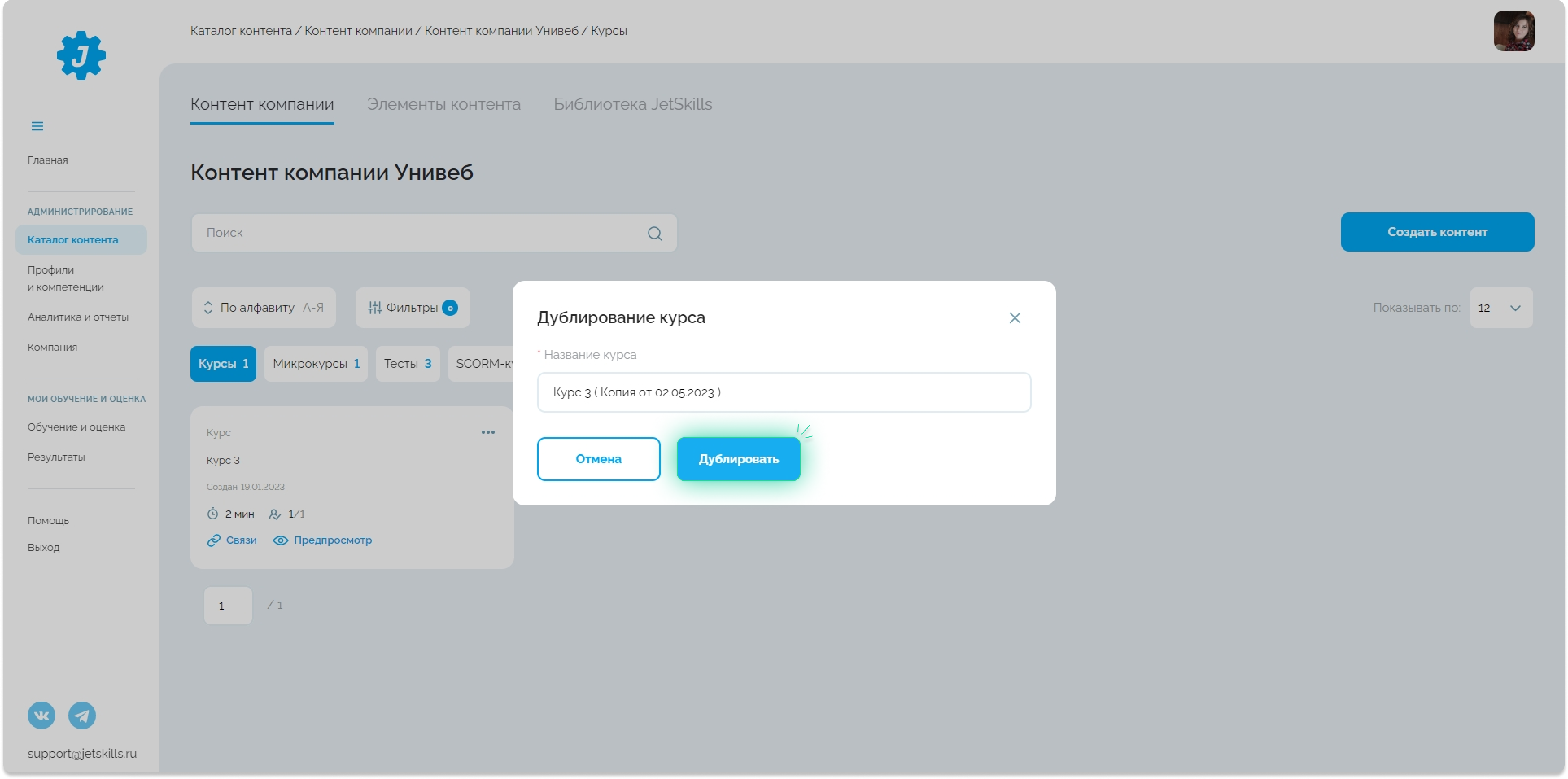Click the Контент компании Унивеб breadcrumb

pyautogui.click(x=501, y=31)
